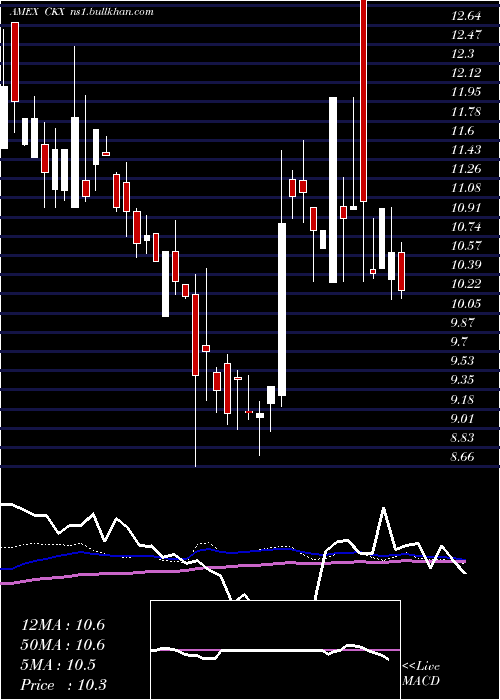Click the <<Live MACD label
The image size is (500, 700).
click(421, 674)
